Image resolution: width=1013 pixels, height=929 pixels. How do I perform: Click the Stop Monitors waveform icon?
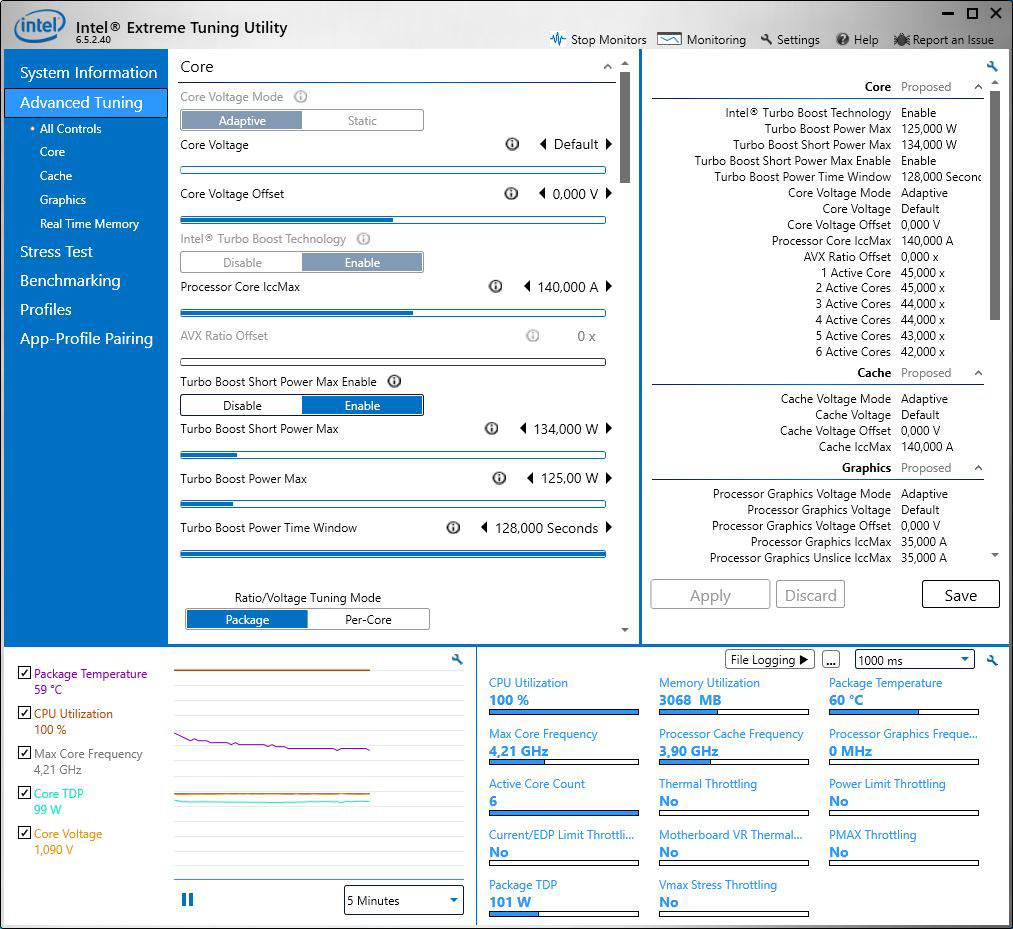point(558,40)
